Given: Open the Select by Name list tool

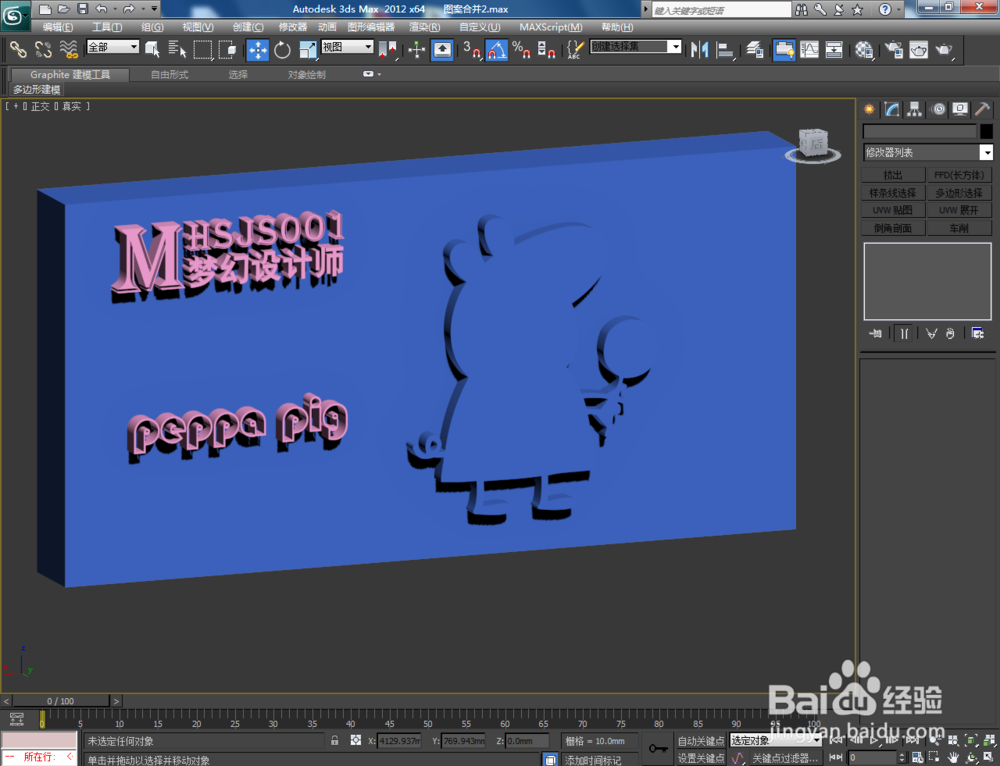Looking at the screenshot, I should tap(177, 49).
